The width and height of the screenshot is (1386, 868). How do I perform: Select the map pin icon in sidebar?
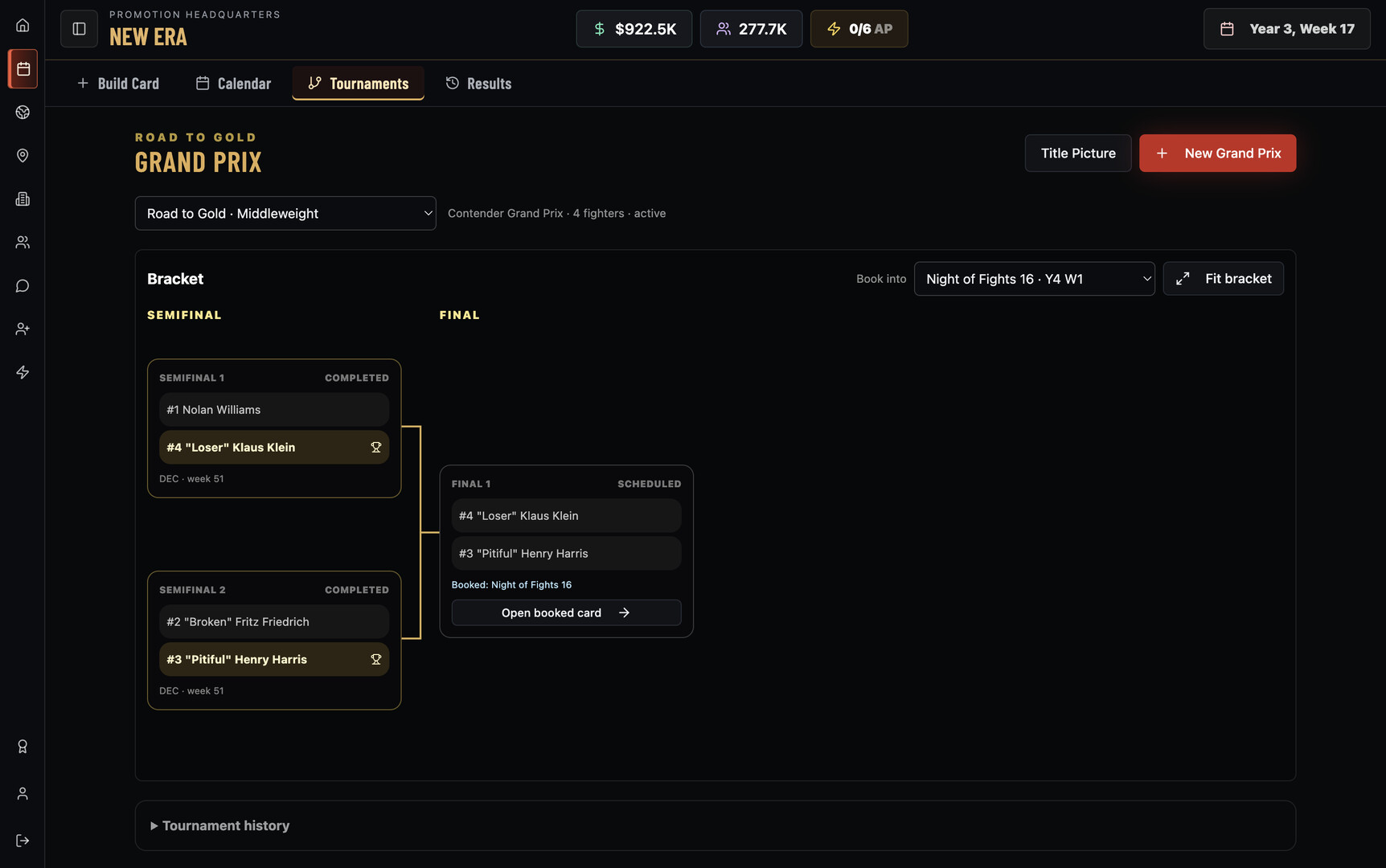tap(23, 156)
